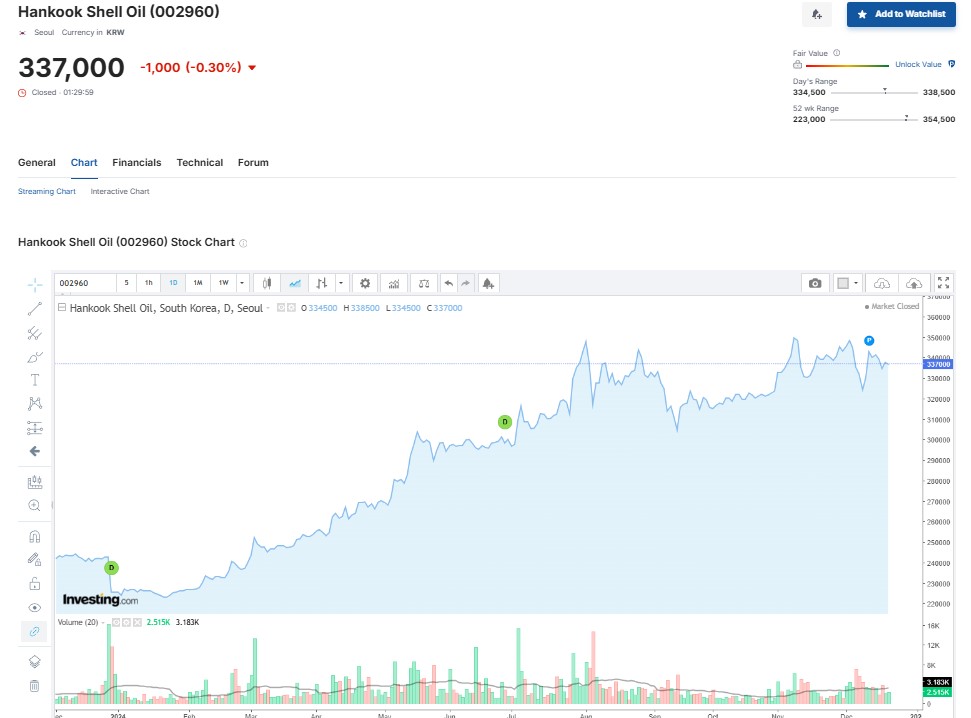Activate the zoom in tool
This screenshot has width=971, height=718.
point(35,506)
